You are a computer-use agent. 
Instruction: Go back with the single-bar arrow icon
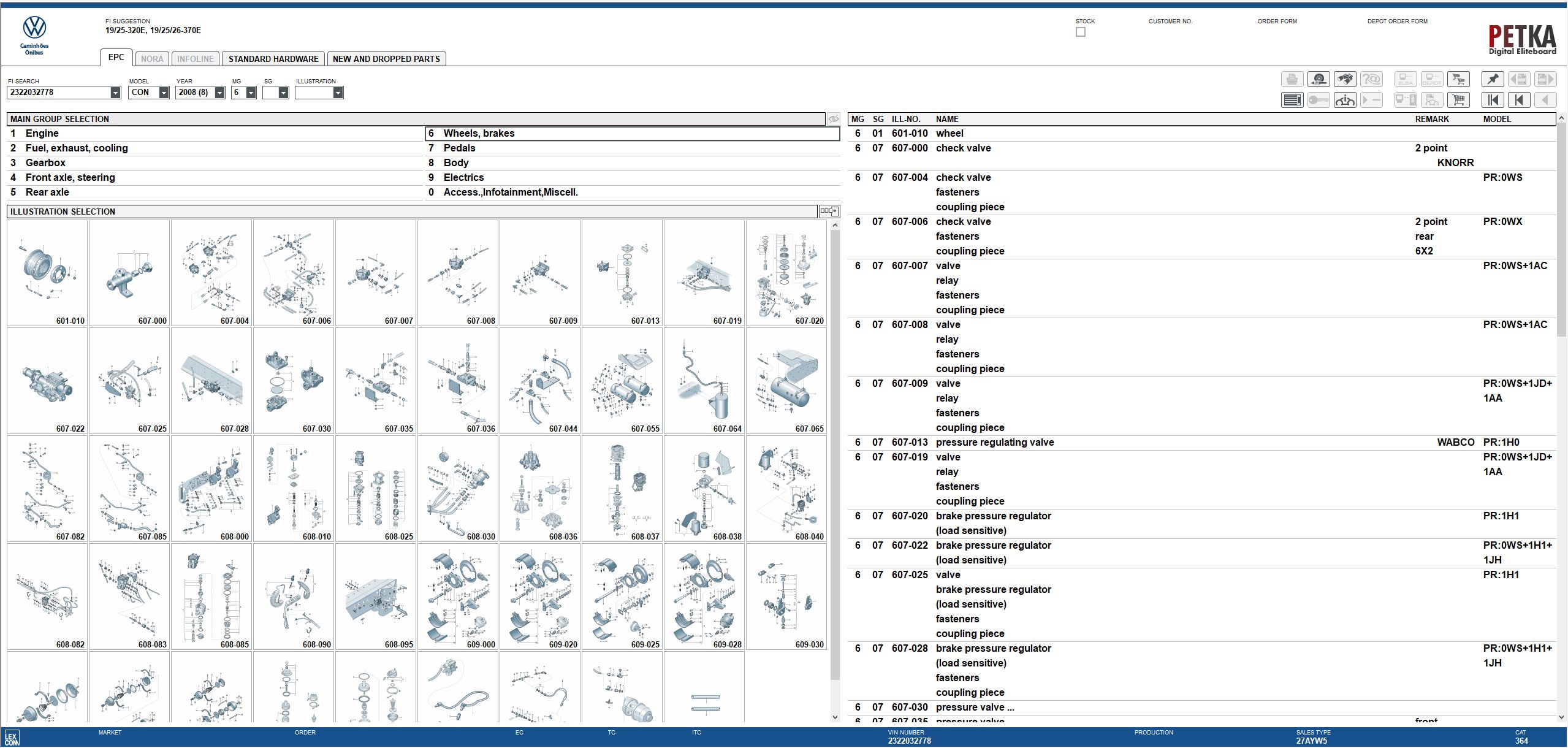[1519, 100]
